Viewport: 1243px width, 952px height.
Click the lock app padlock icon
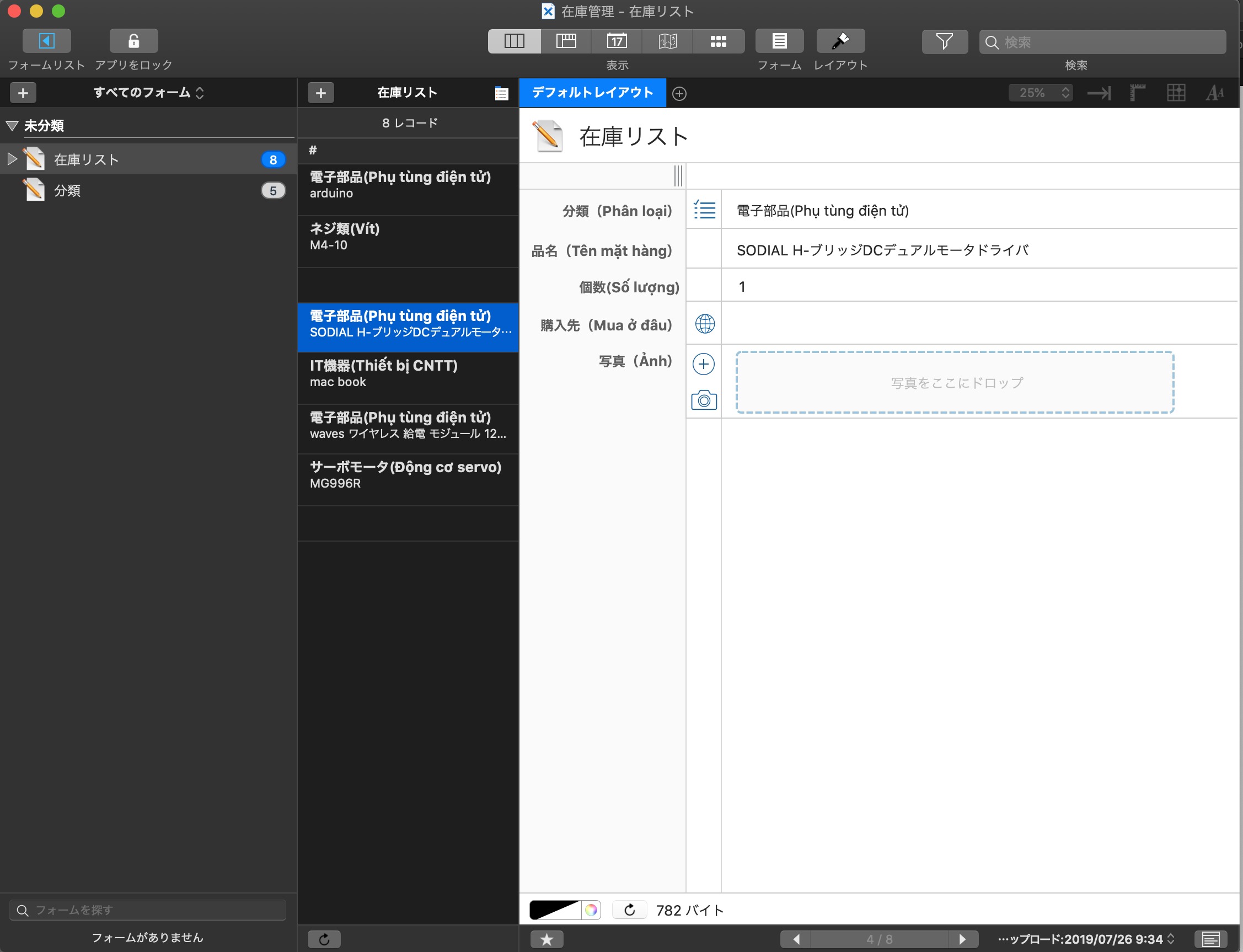(x=133, y=41)
